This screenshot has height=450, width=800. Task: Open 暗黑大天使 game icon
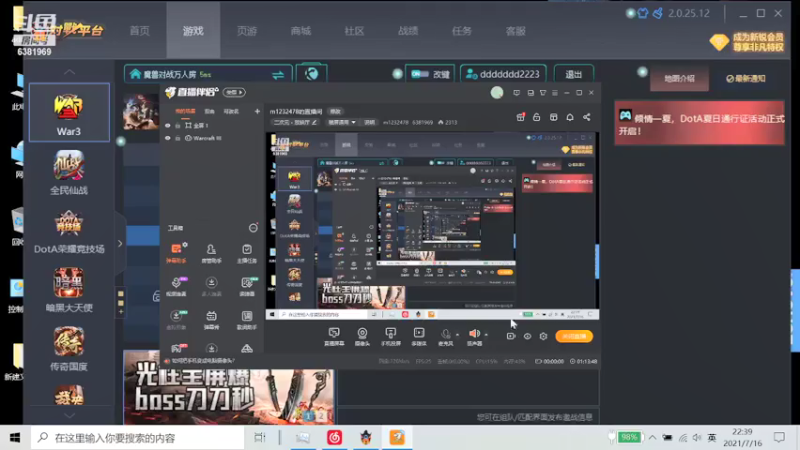tap(69, 290)
